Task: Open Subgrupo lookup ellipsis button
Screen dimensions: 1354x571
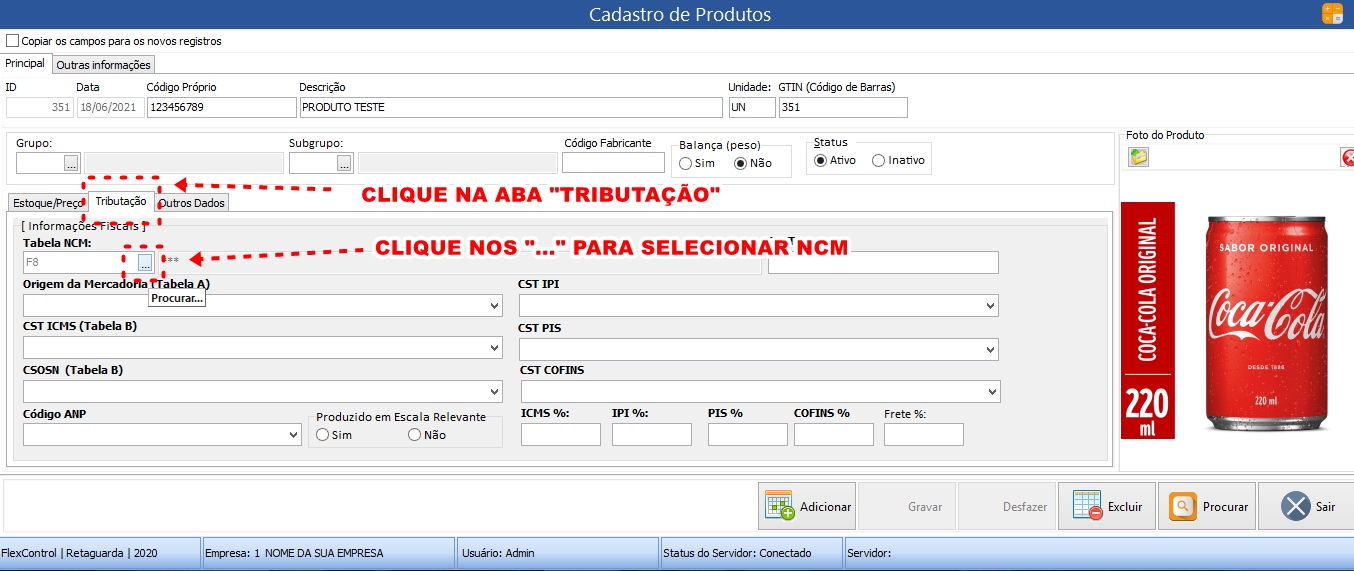Action: click(344, 163)
